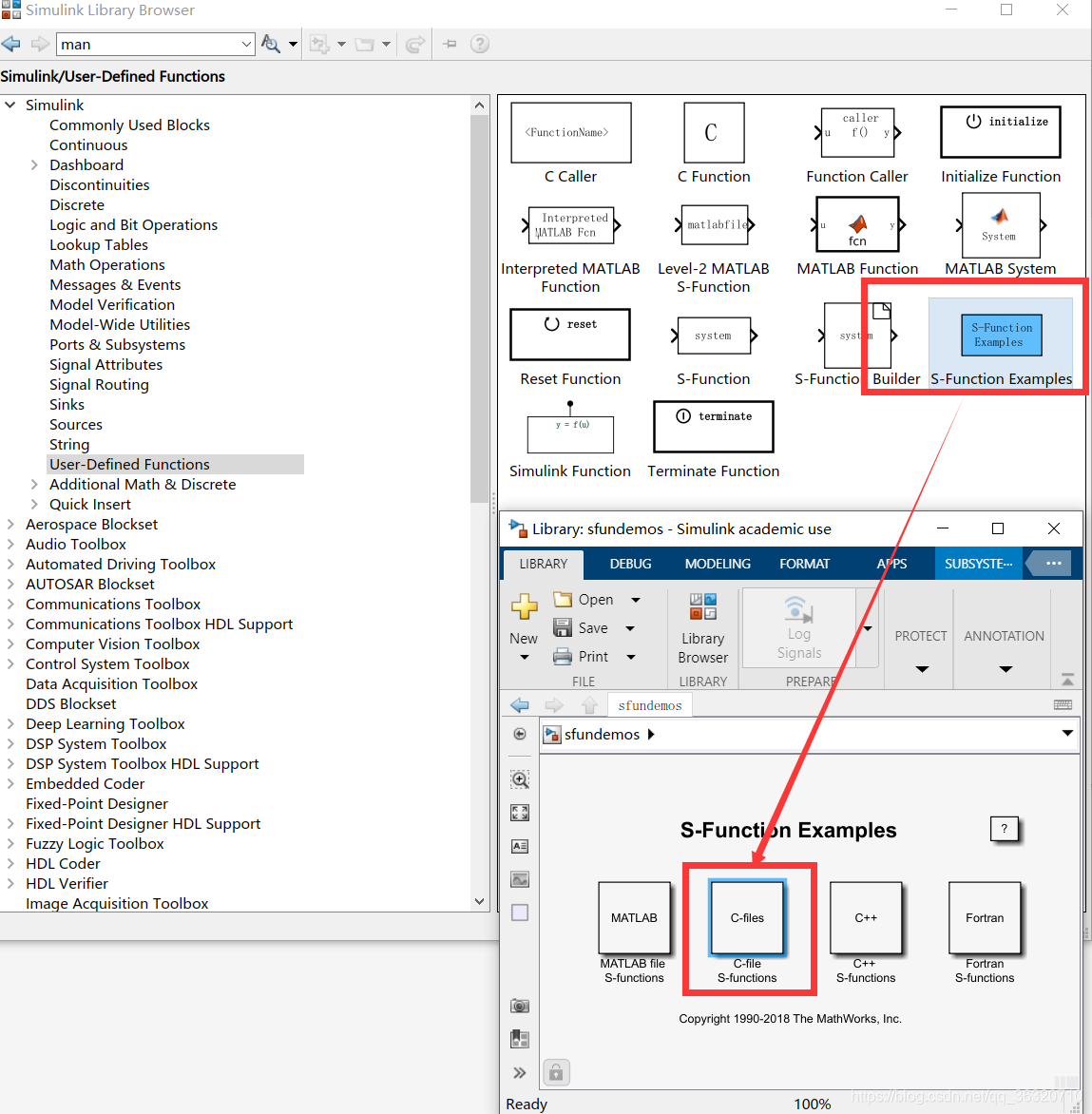
Task: Expand the Dashboard tree node
Action: click(34, 164)
